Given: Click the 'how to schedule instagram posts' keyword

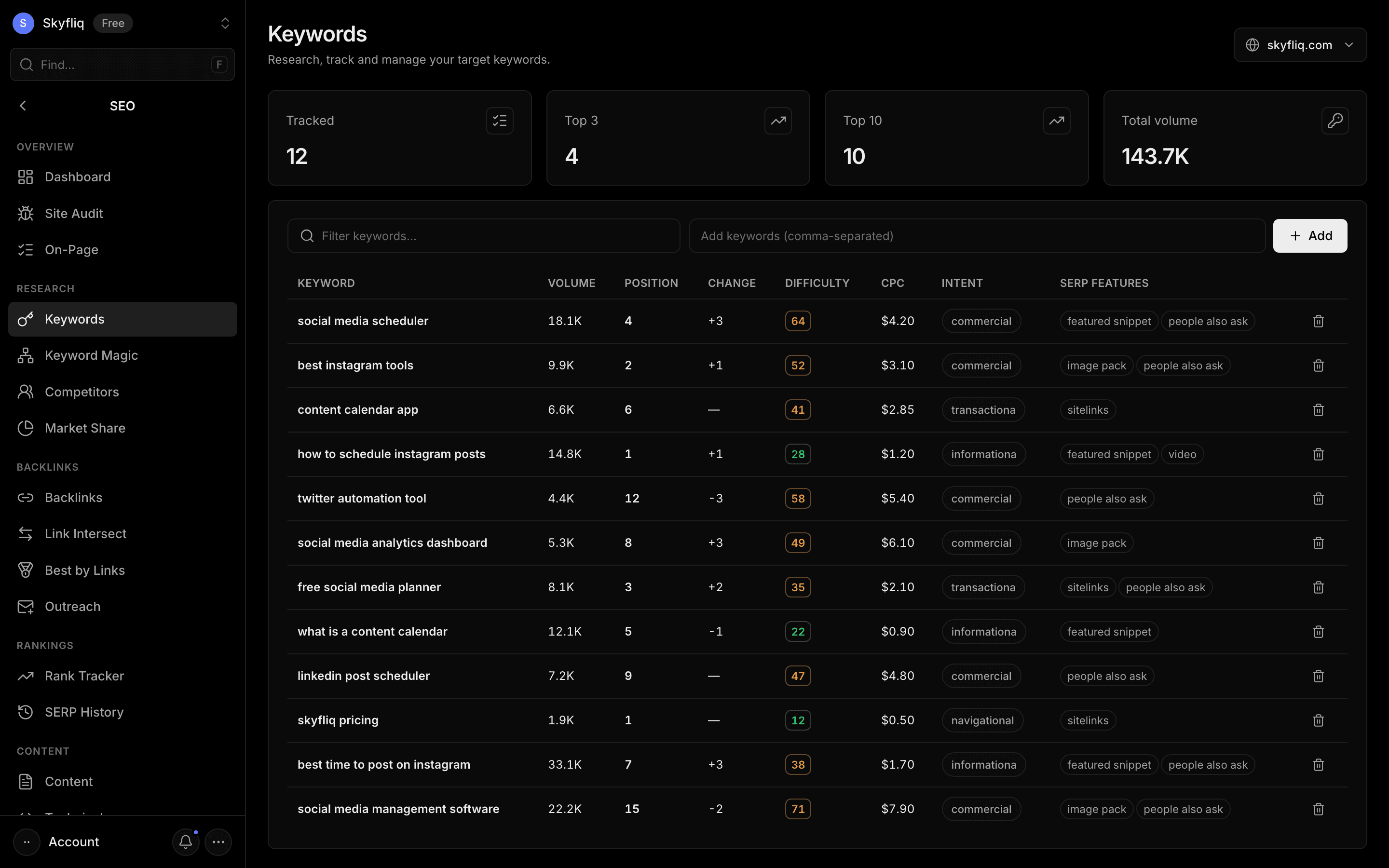Looking at the screenshot, I should (392, 454).
